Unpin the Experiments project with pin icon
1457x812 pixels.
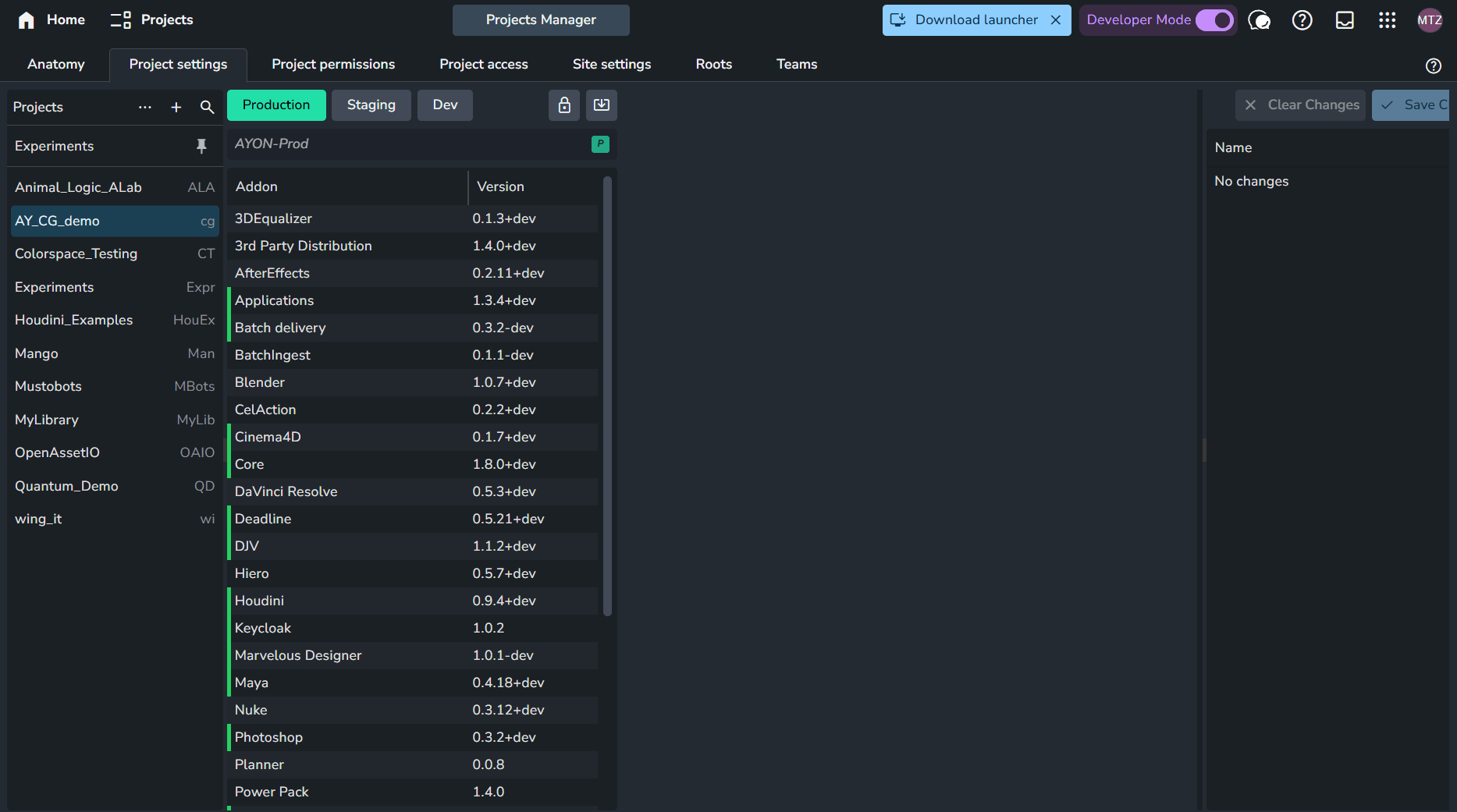[201, 146]
